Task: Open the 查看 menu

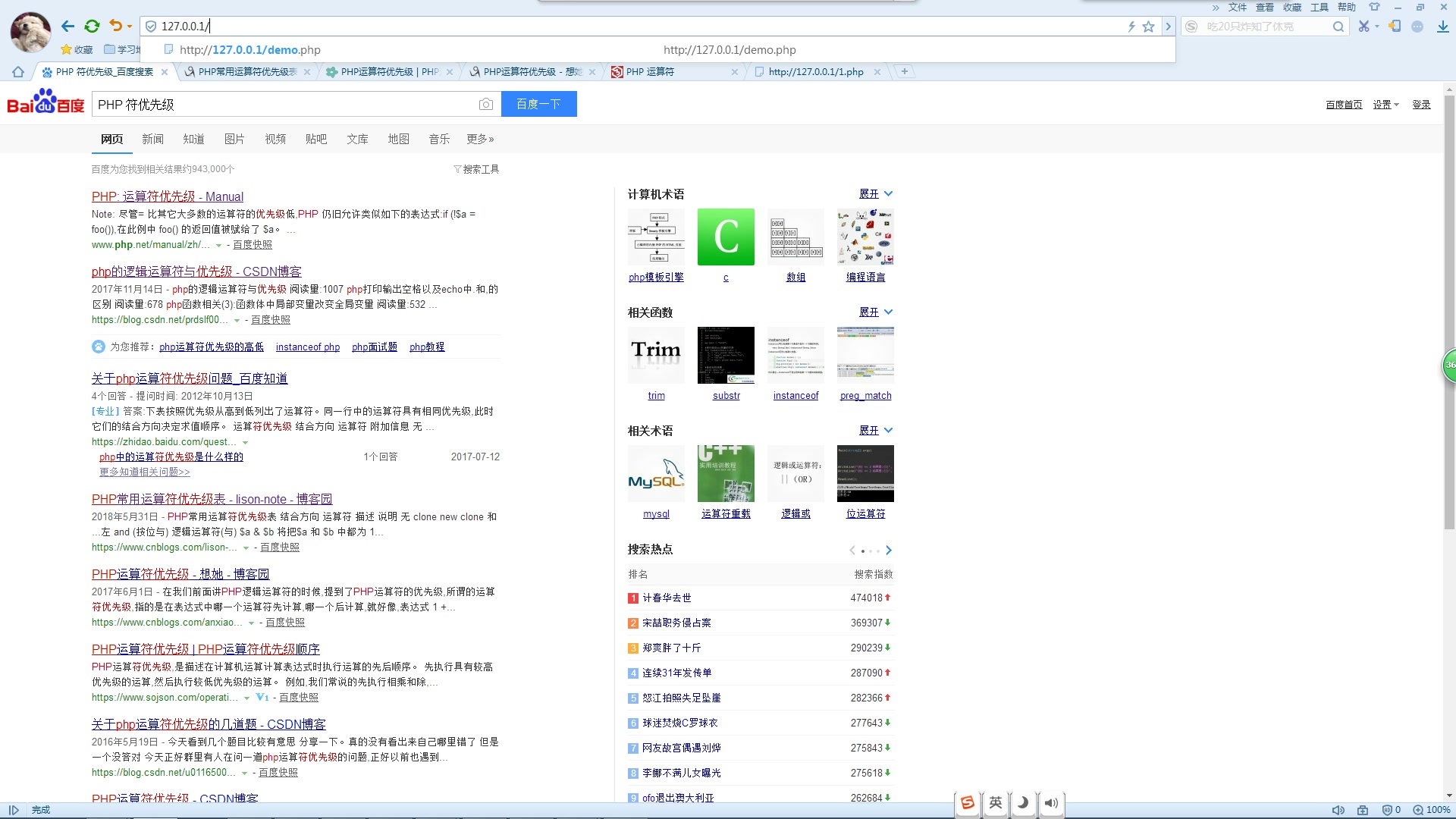Action: [1265, 8]
